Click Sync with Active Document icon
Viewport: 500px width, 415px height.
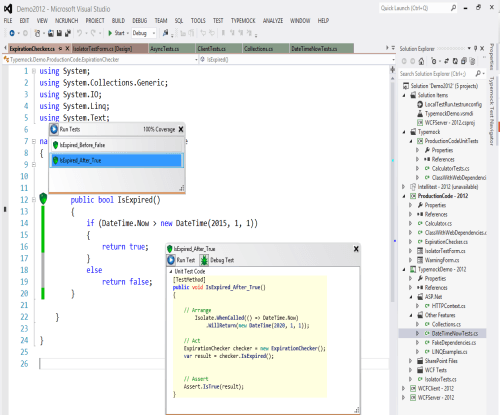tap(447, 61)
